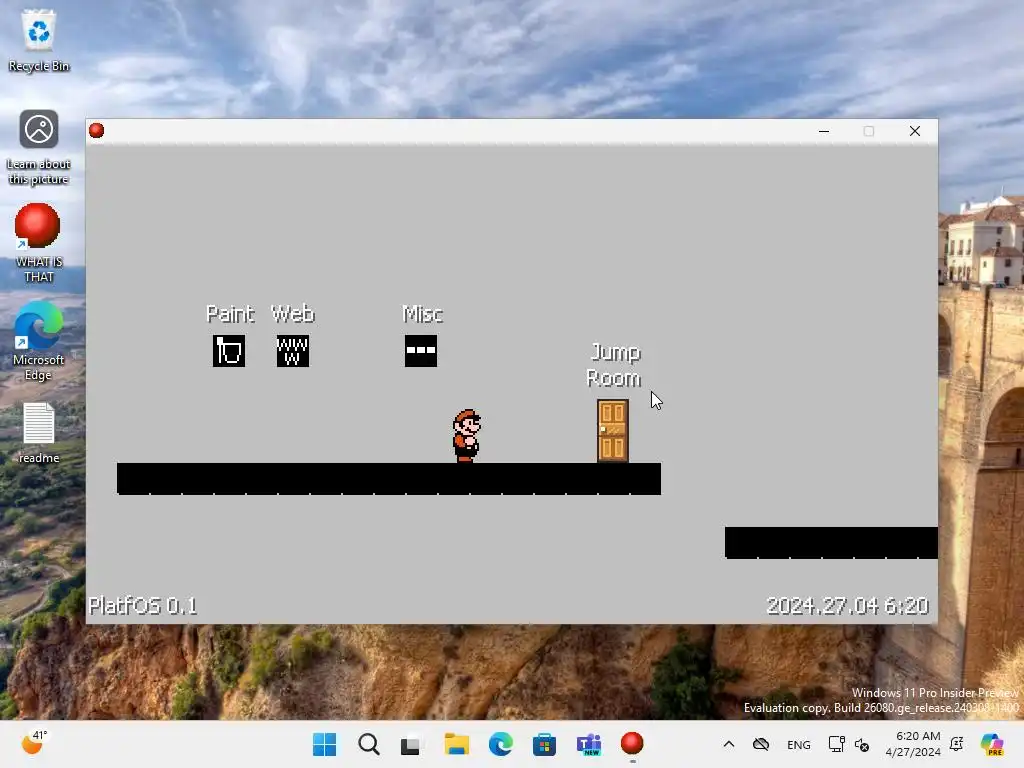Click the long black platform under Mario
The width and height of the screenshot is (1024, 768).
click(x=389, y=479)
